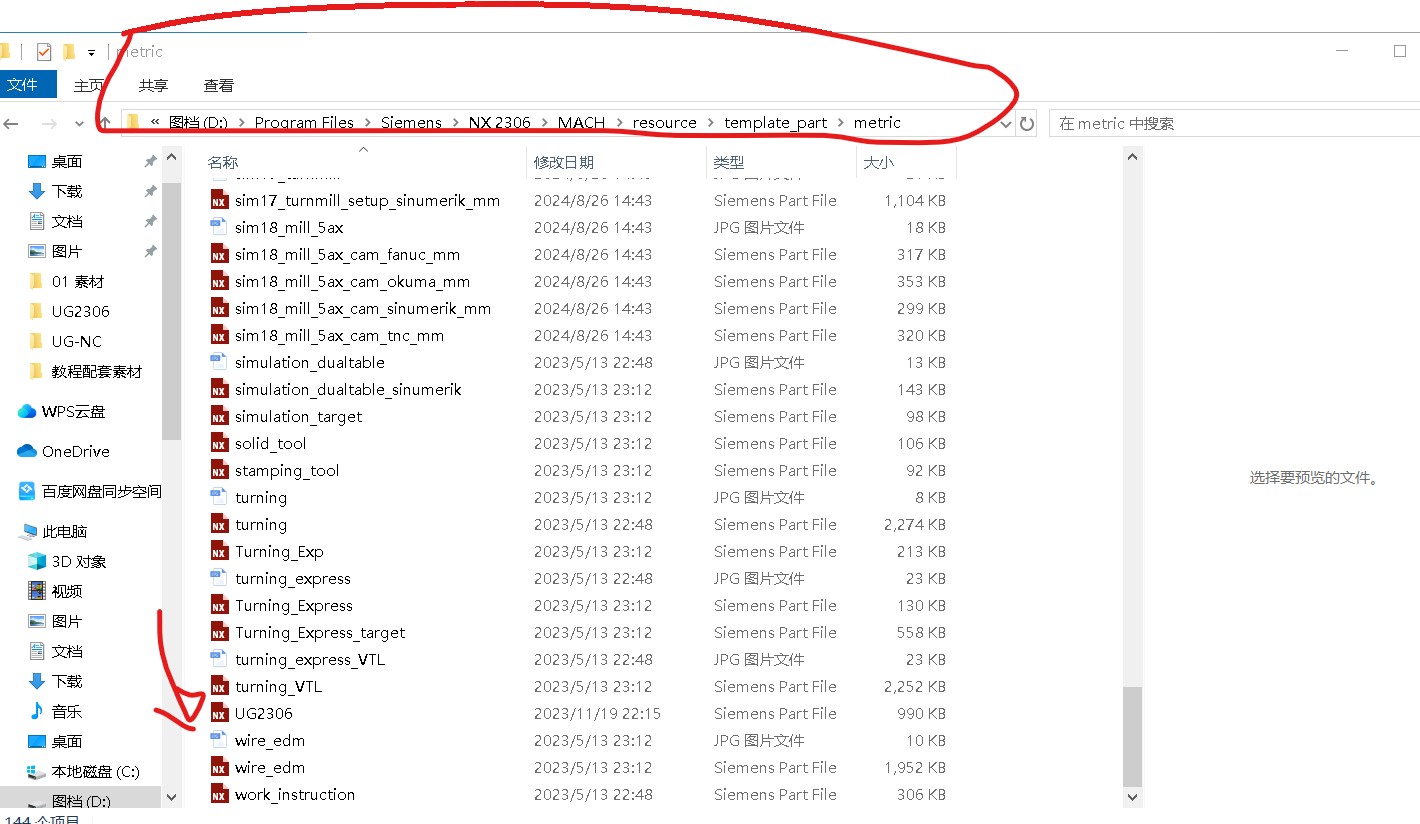This screenshot has height=824, width=1420.
Task: Open the 查看 ribbon tab
Action: coord(219,86)
